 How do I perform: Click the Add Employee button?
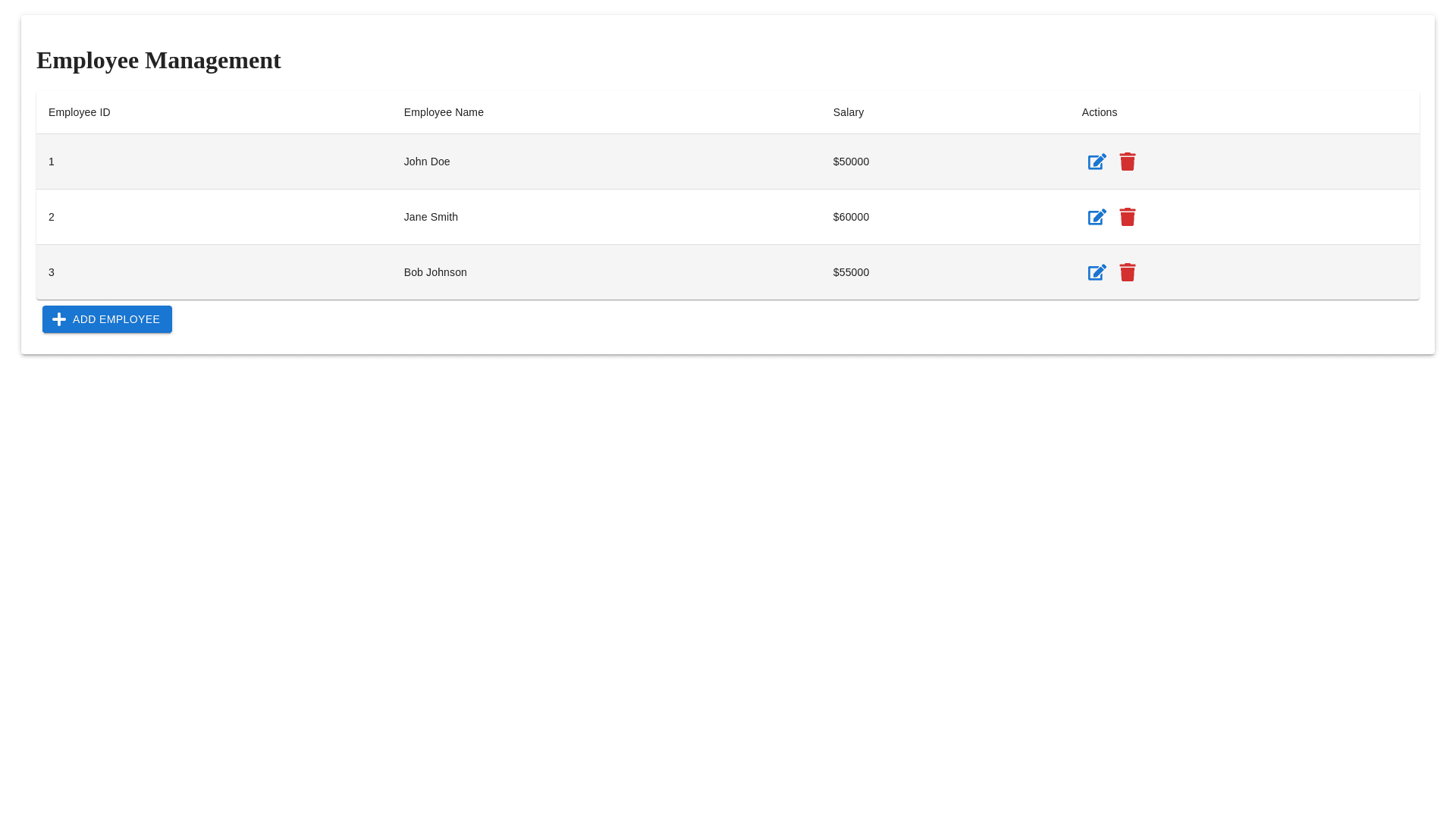coord(107,319)
